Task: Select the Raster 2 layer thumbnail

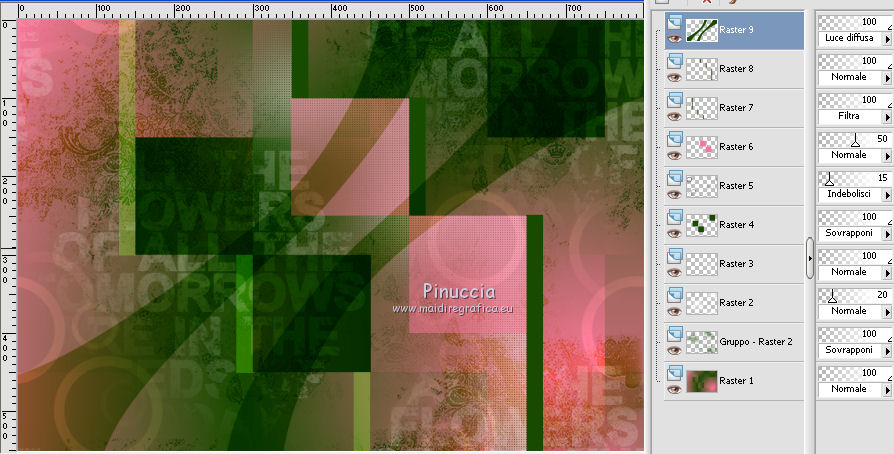Action: click(x=701, y=303)
